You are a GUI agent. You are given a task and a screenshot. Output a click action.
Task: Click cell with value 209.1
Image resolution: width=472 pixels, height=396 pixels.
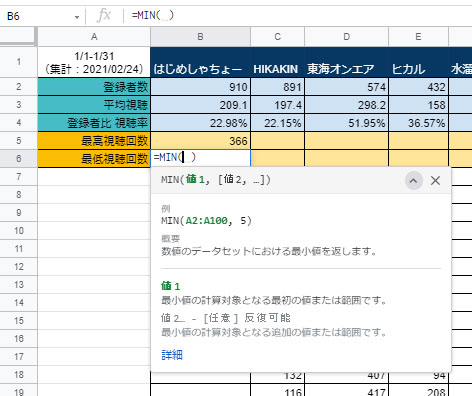[x=200, y=105]
